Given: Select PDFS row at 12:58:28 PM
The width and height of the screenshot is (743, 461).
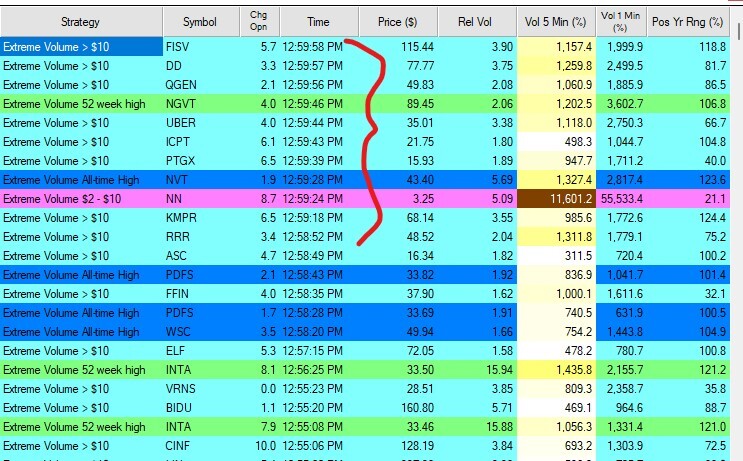Looking at the screenshot, I should tap(365, 313).
